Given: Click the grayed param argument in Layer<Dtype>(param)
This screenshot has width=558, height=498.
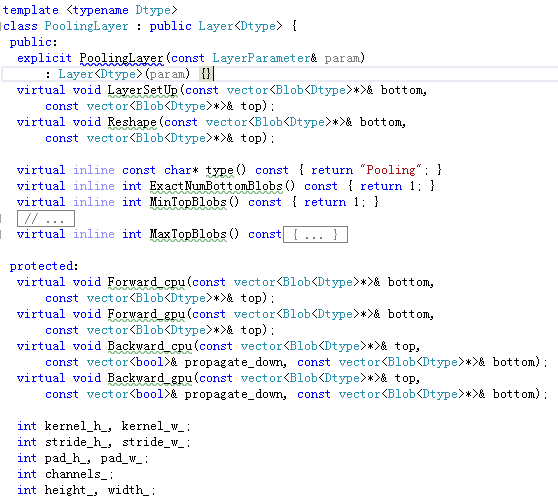Looking at the screenshot, I should click(167, 74).
